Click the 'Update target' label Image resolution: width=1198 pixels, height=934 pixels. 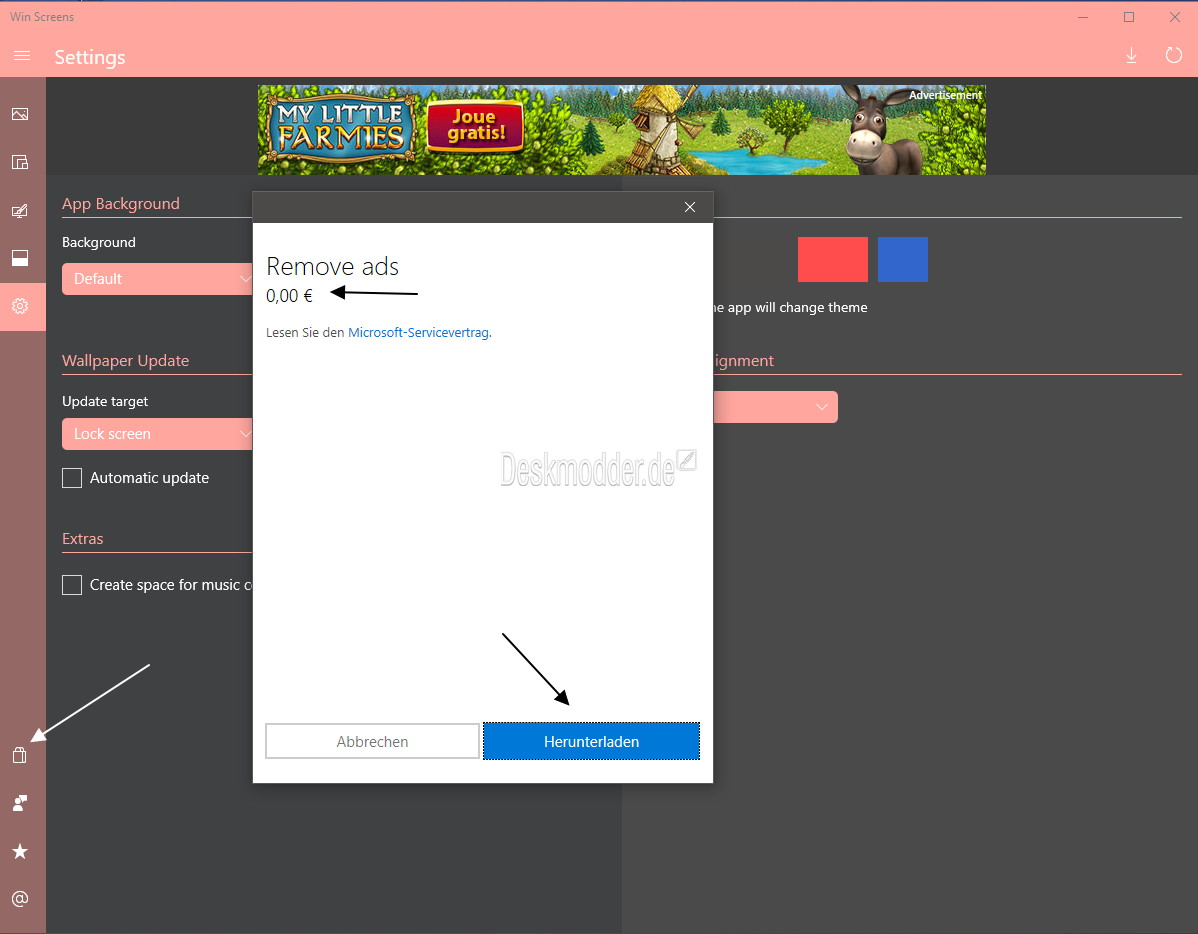coord(105,401)
